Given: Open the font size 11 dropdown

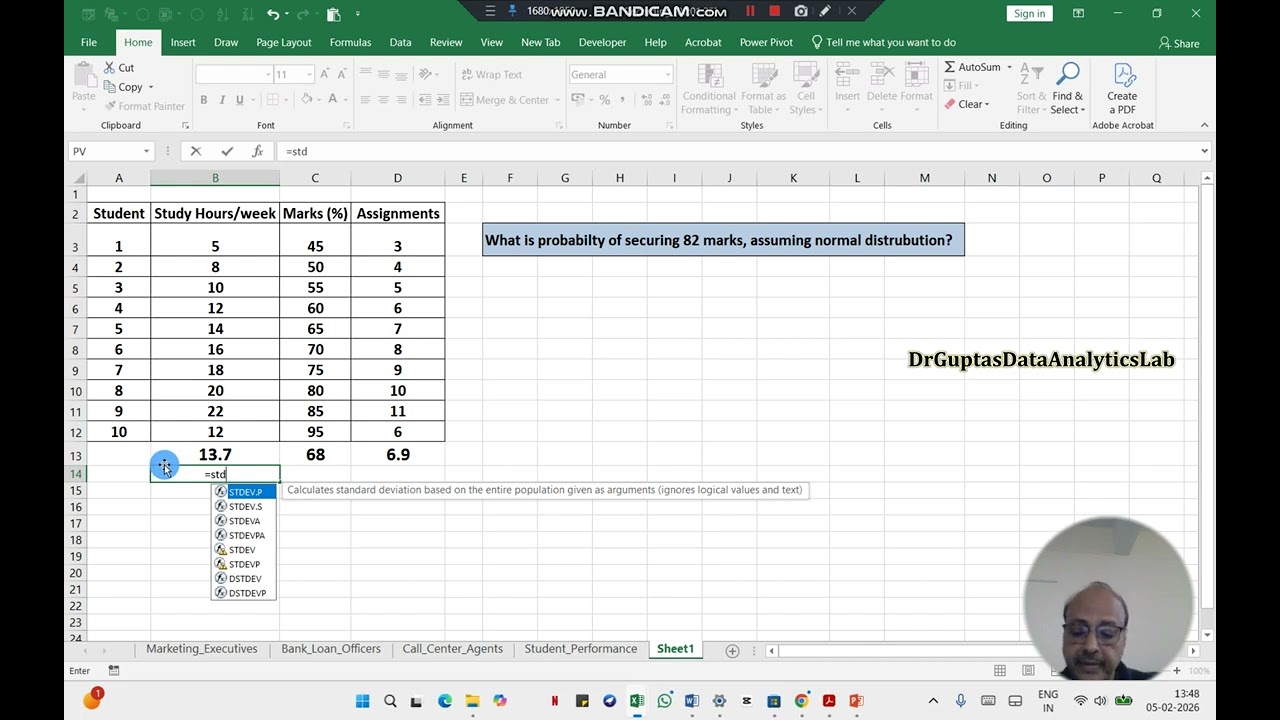Looking at the screenshot, I should (x=309, y=74).
